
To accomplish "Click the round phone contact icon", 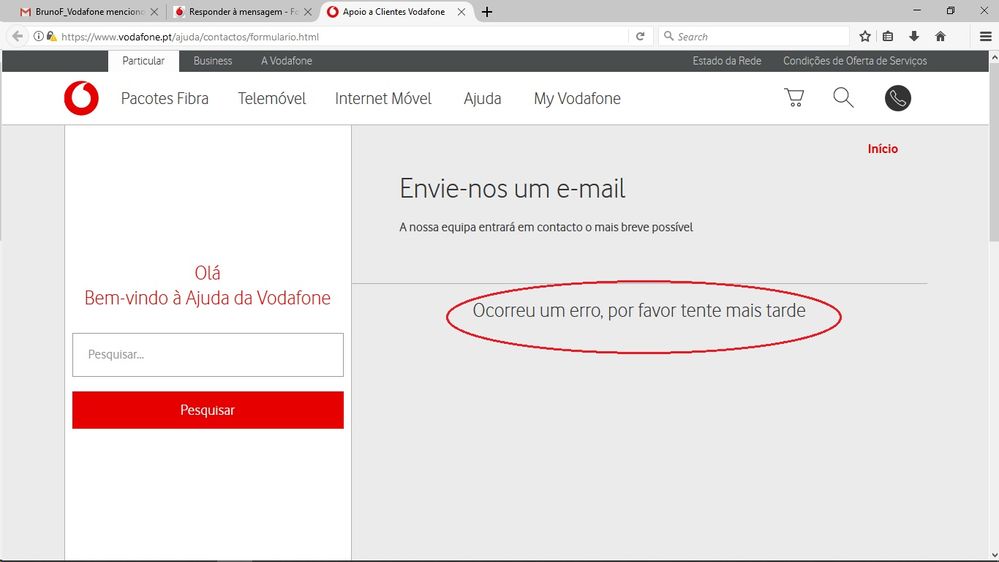I will 898,98.
